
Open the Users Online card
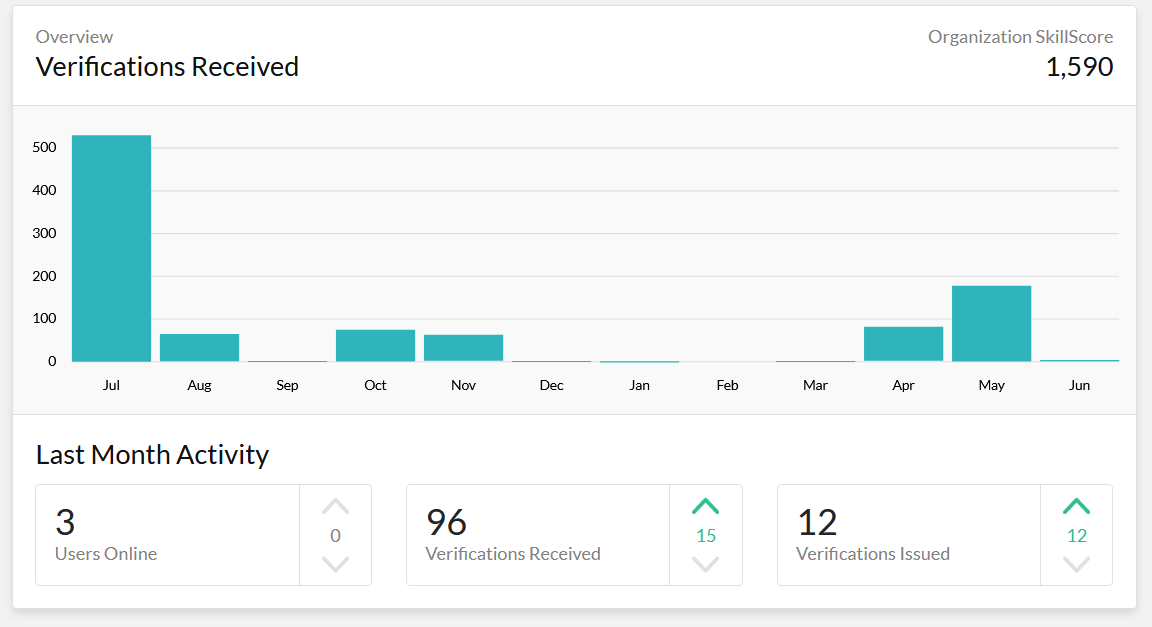(x=167, y=535)
